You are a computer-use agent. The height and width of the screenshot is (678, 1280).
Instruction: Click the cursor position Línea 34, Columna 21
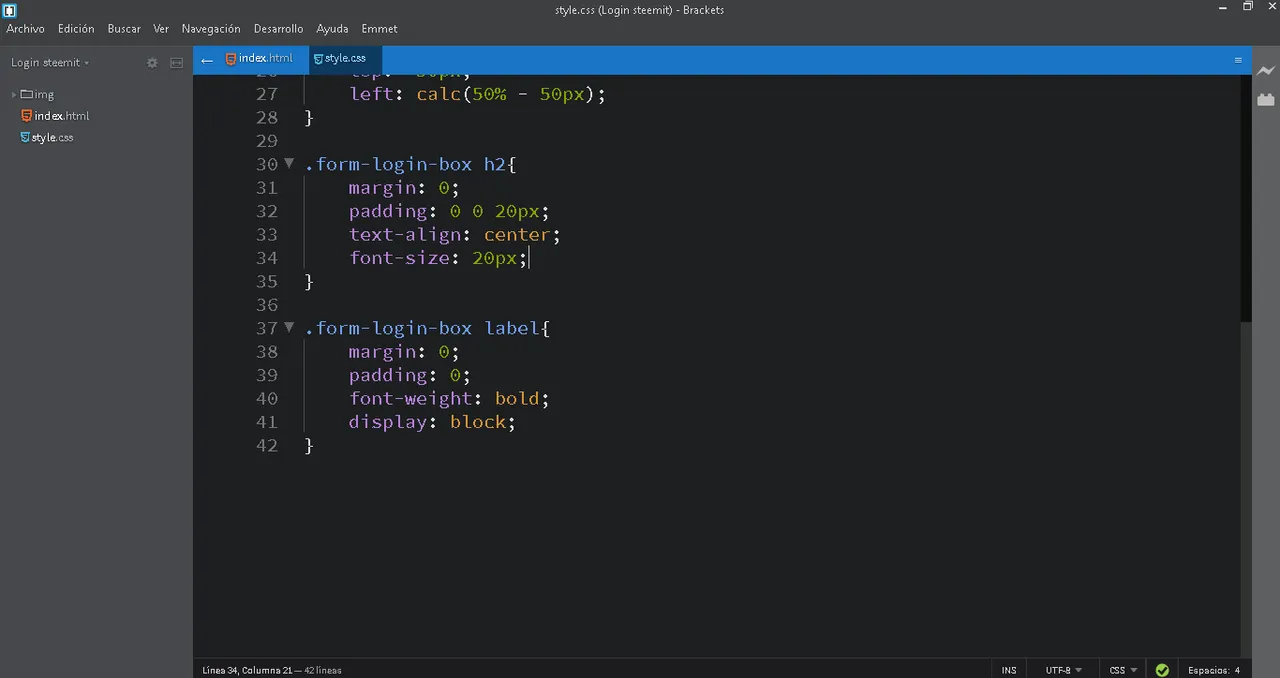248,670
